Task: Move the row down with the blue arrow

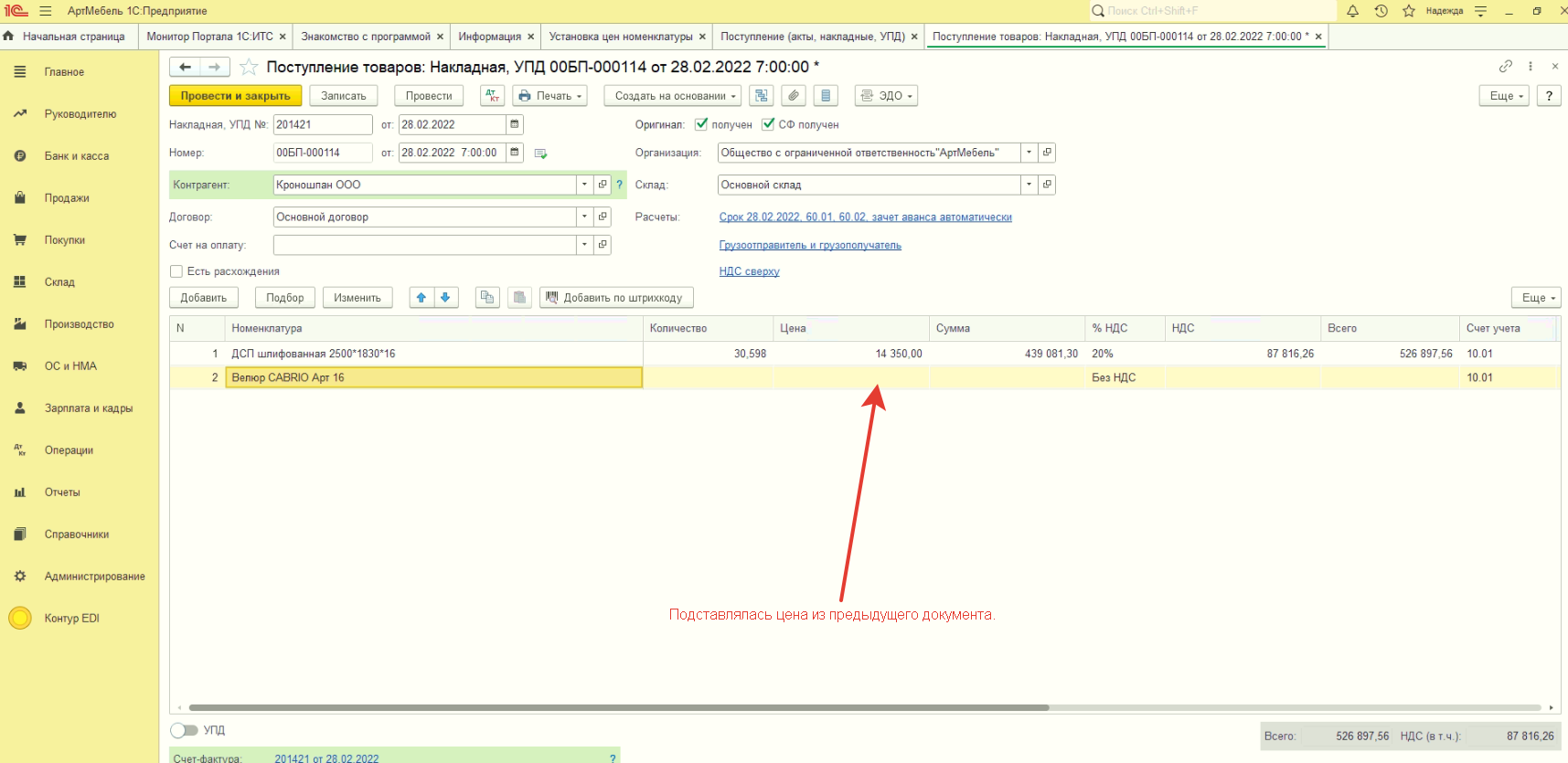Action: pyautogui.click(x=445, y=298)
